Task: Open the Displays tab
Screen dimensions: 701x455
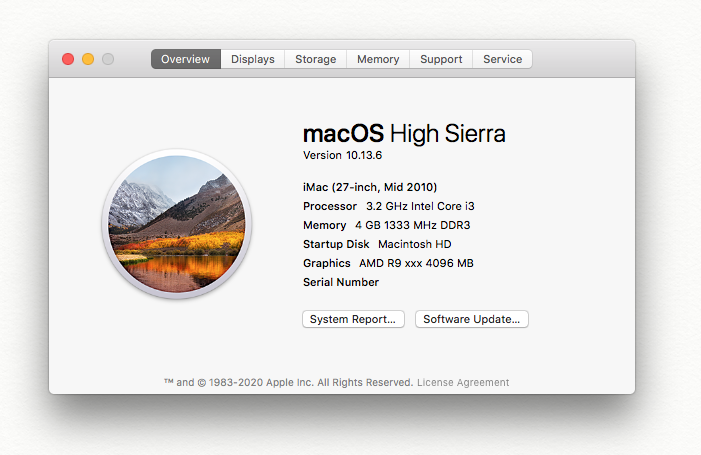Action: pos(253,59)
